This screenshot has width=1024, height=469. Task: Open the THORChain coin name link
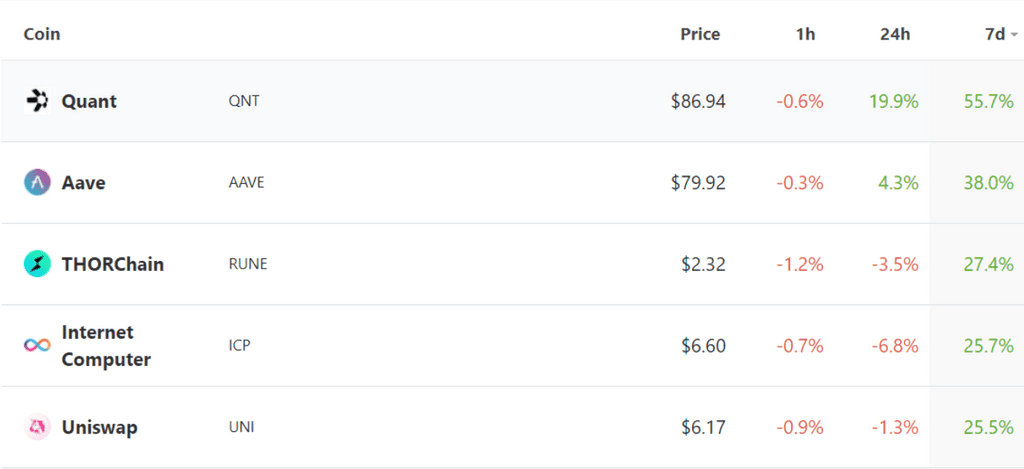[x=112, y=265]
